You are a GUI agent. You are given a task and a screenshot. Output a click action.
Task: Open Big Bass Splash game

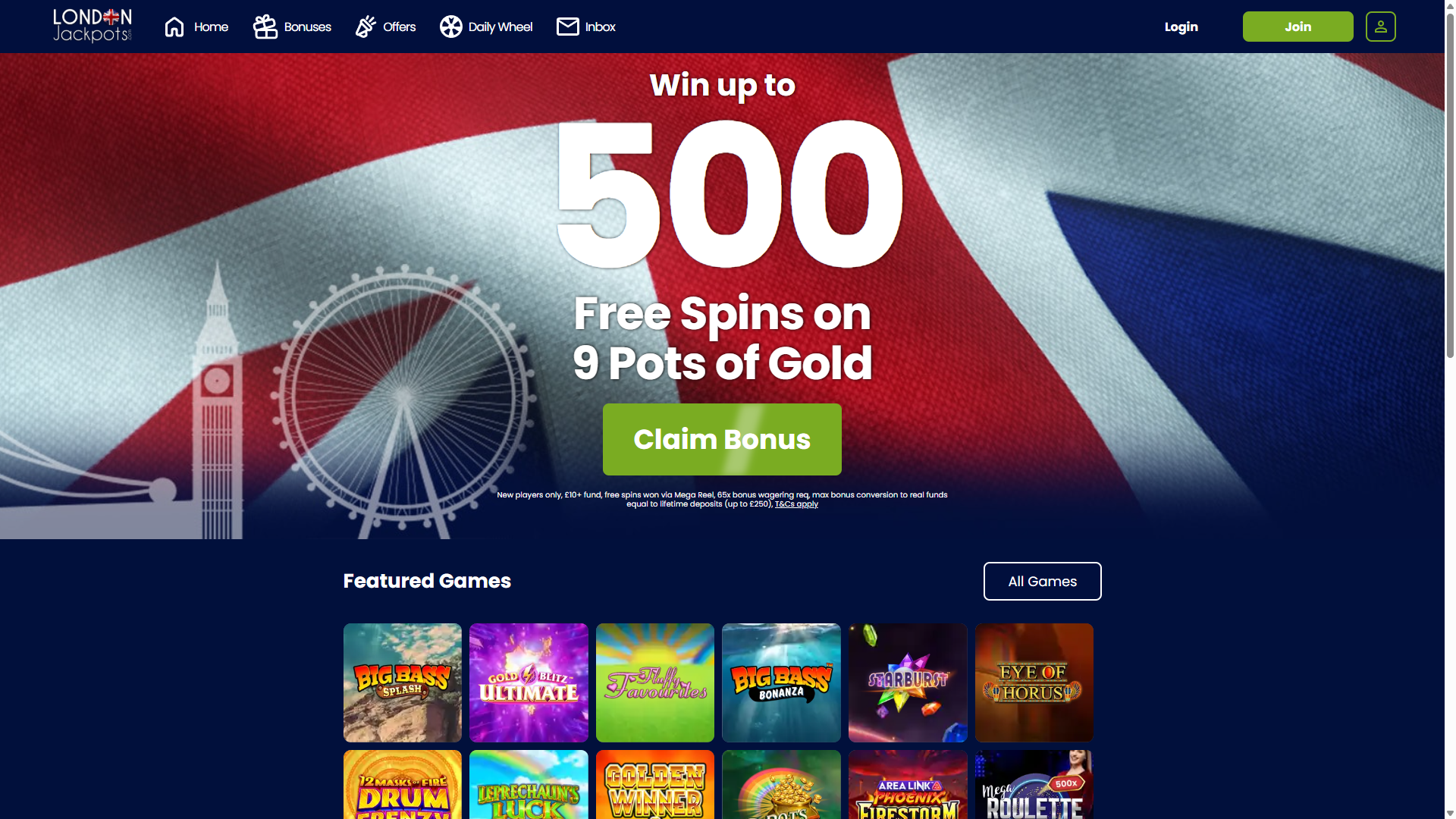tap(402, 682)
